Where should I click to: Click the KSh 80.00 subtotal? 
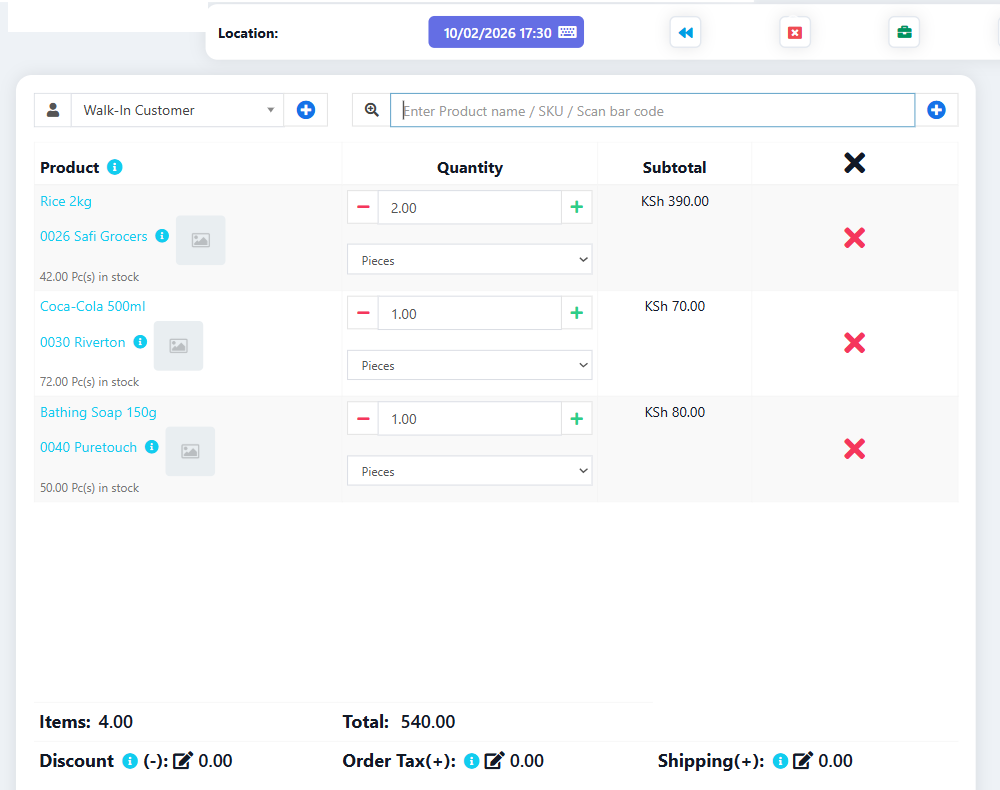[x=675, y=413]
